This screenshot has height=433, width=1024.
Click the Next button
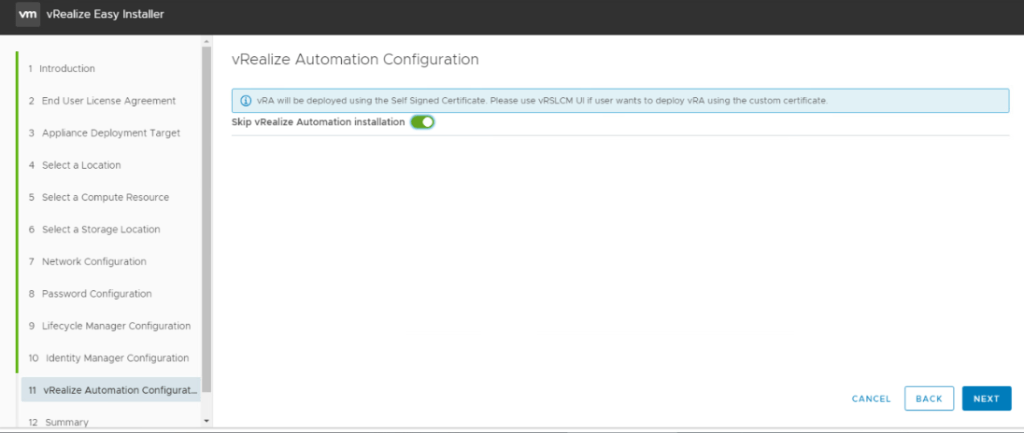[x=986, y=398]
